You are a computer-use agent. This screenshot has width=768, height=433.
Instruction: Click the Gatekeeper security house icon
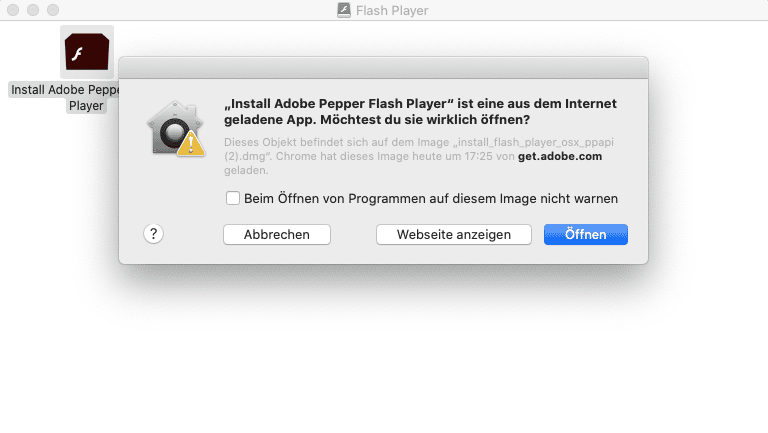[175, 129]
